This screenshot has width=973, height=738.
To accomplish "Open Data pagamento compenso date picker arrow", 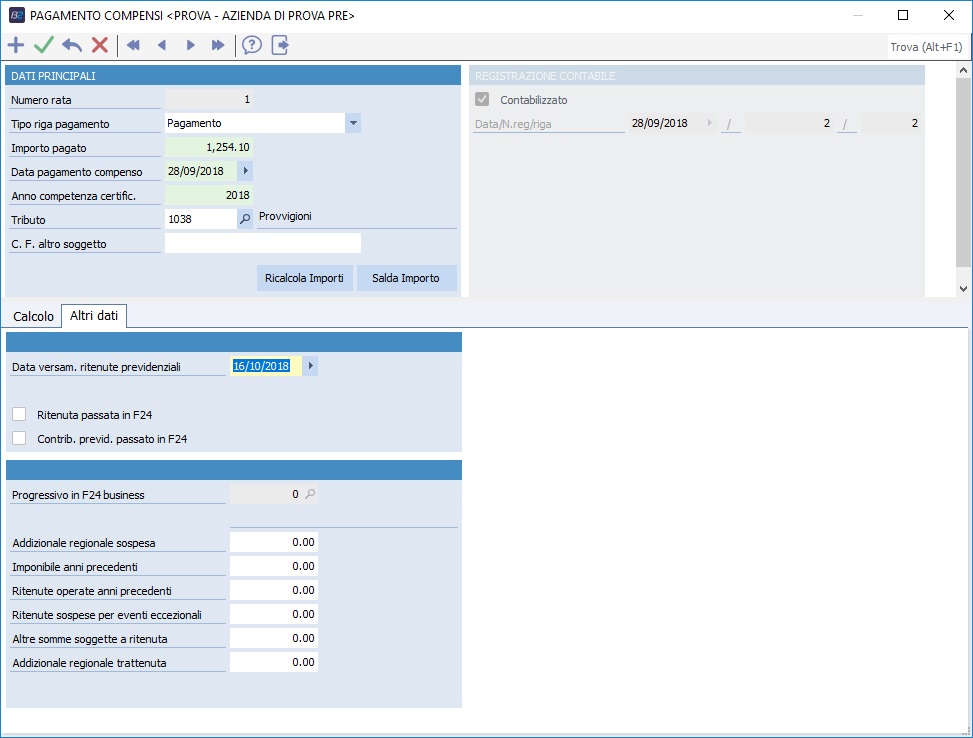I will [246, 171].
